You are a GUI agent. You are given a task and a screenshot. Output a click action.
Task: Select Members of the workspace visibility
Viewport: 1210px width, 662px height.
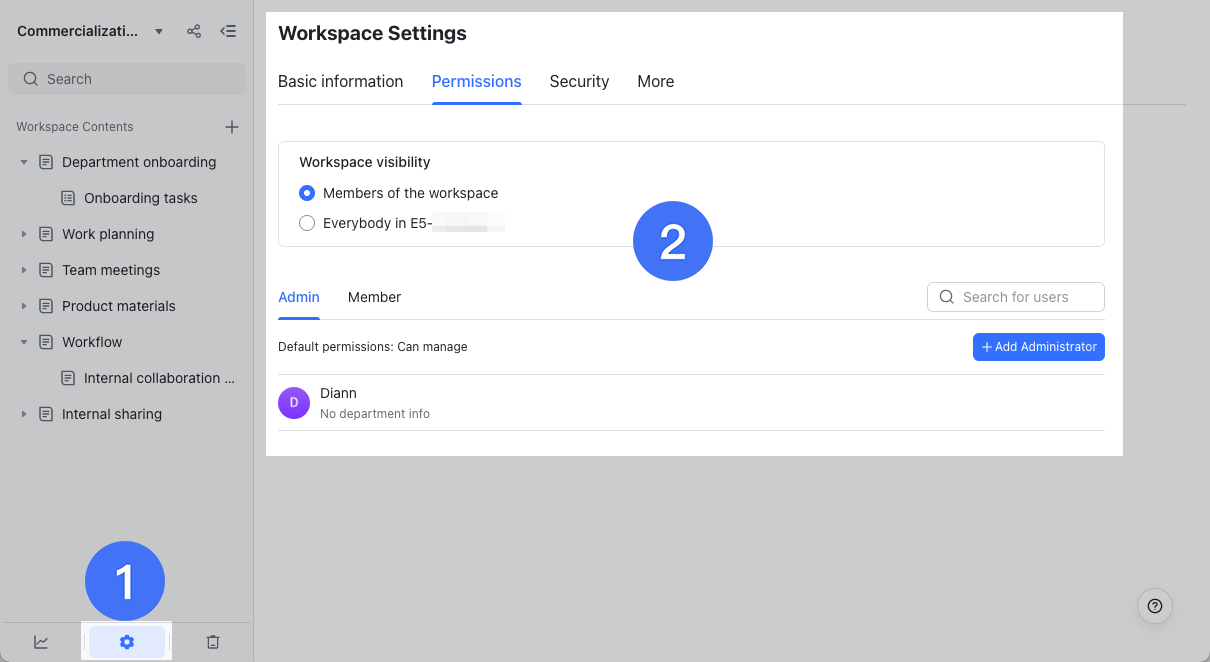tap(306, 193)
